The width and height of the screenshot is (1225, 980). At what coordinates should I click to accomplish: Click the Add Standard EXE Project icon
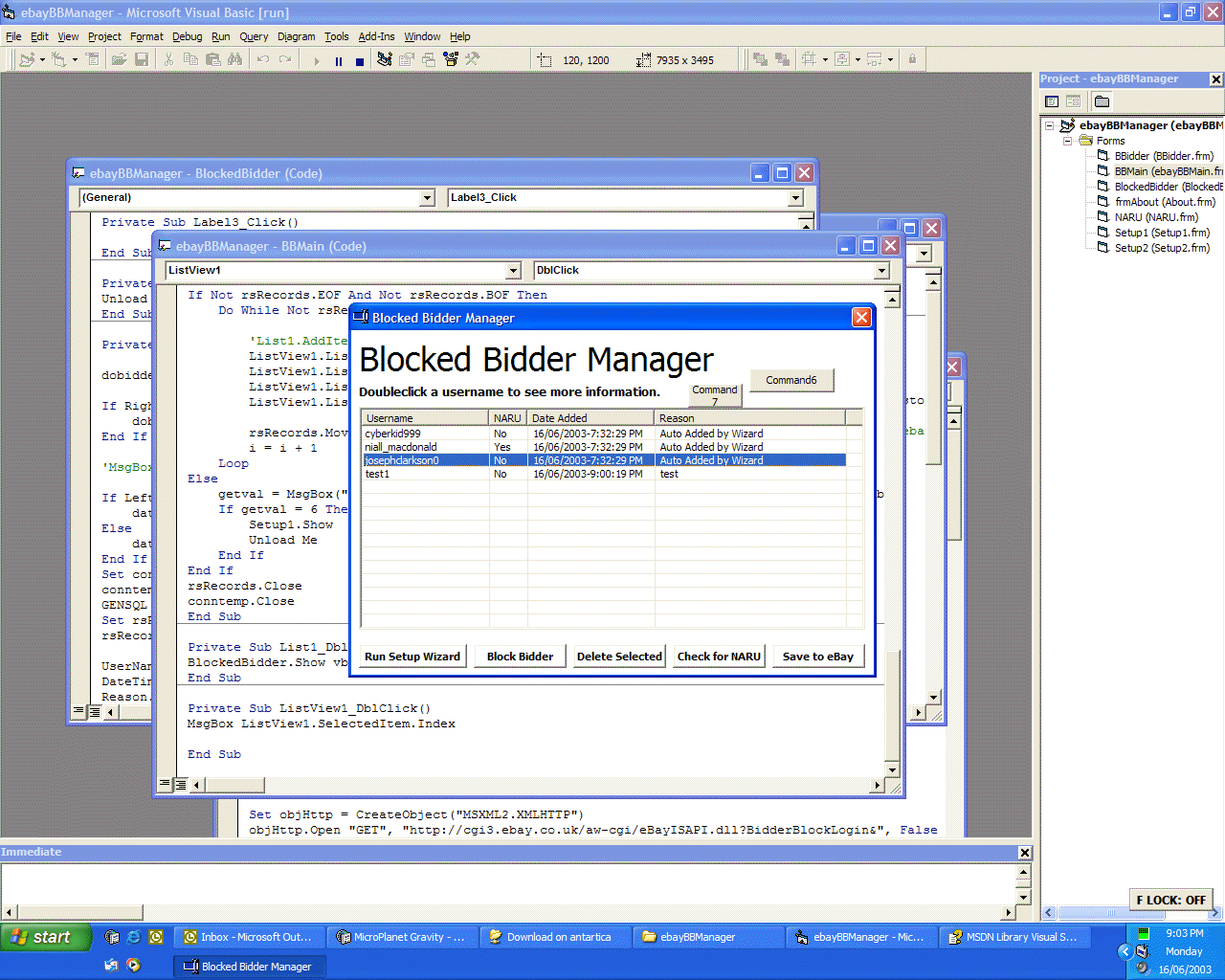point(27,59)
